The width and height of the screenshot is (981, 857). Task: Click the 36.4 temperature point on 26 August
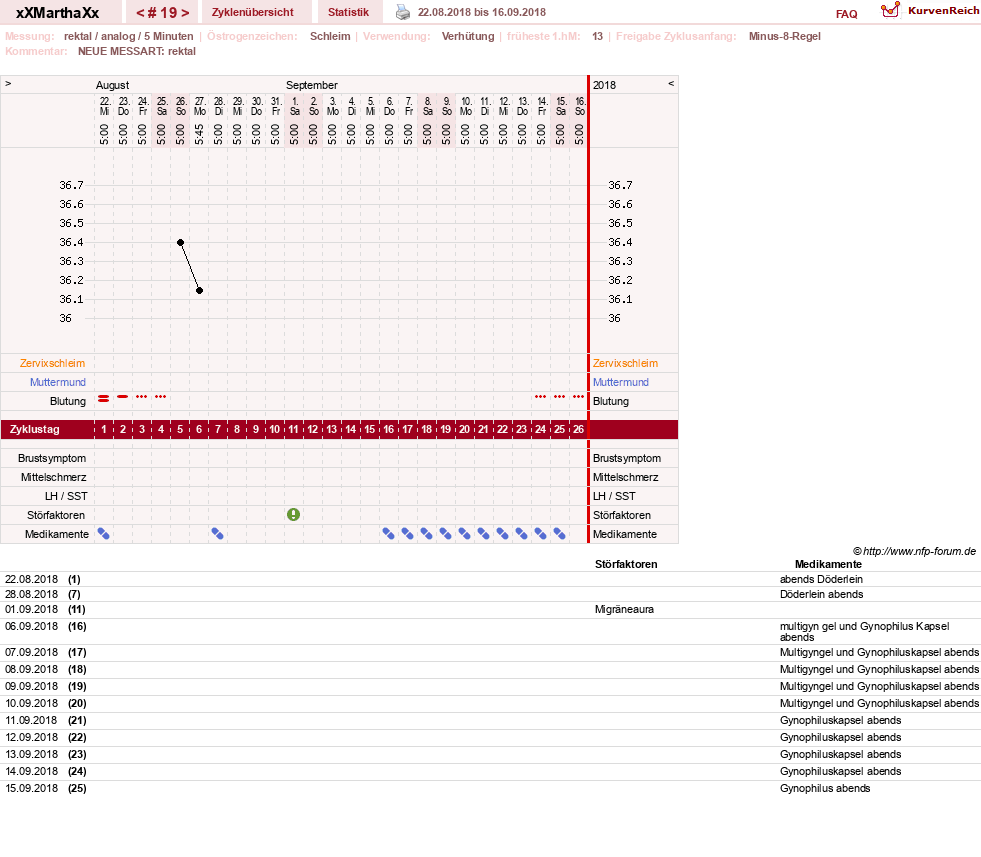180,242
